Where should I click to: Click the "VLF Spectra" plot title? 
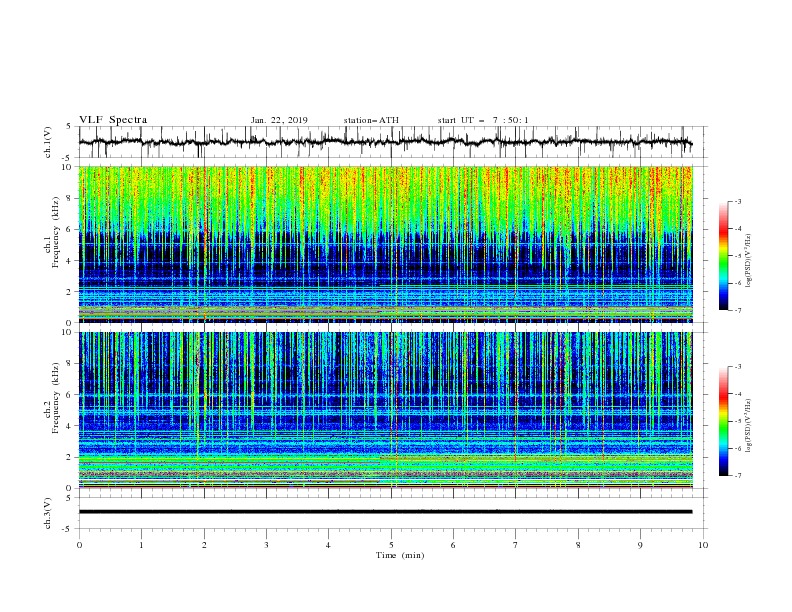(113, 120)
